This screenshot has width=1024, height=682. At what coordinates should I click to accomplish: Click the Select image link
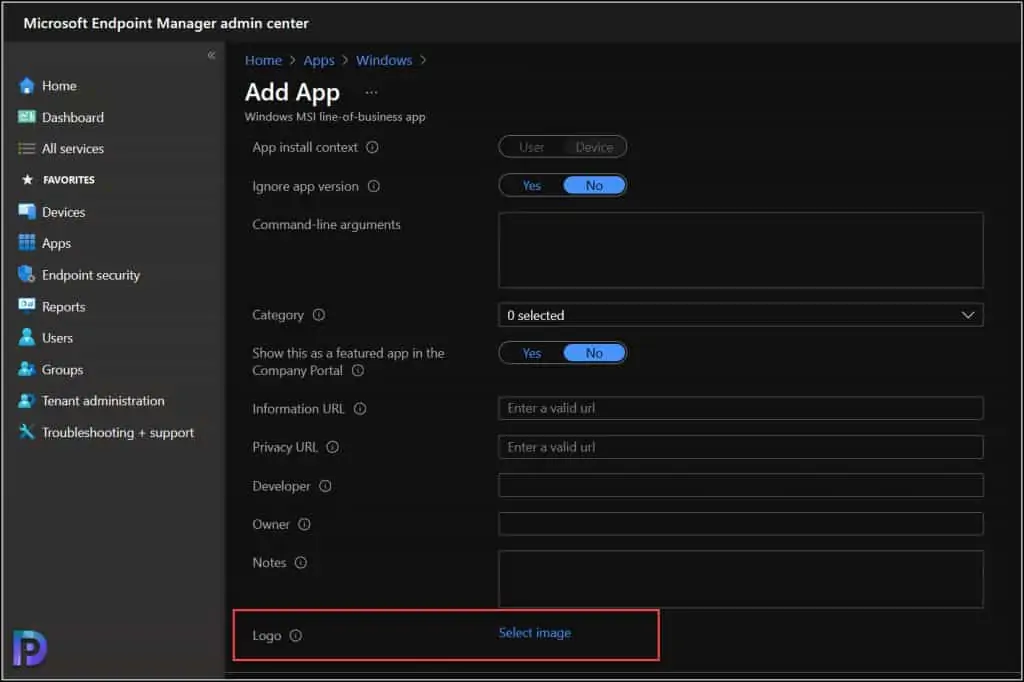tap(535, 632)
